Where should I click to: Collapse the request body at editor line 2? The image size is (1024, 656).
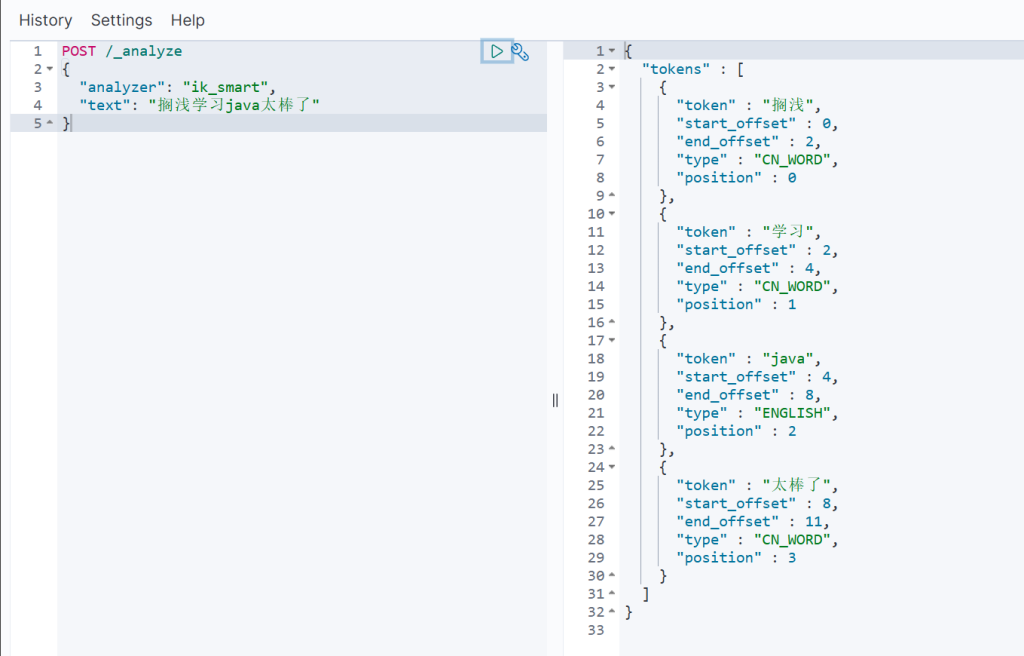click(x=50, y=69)
